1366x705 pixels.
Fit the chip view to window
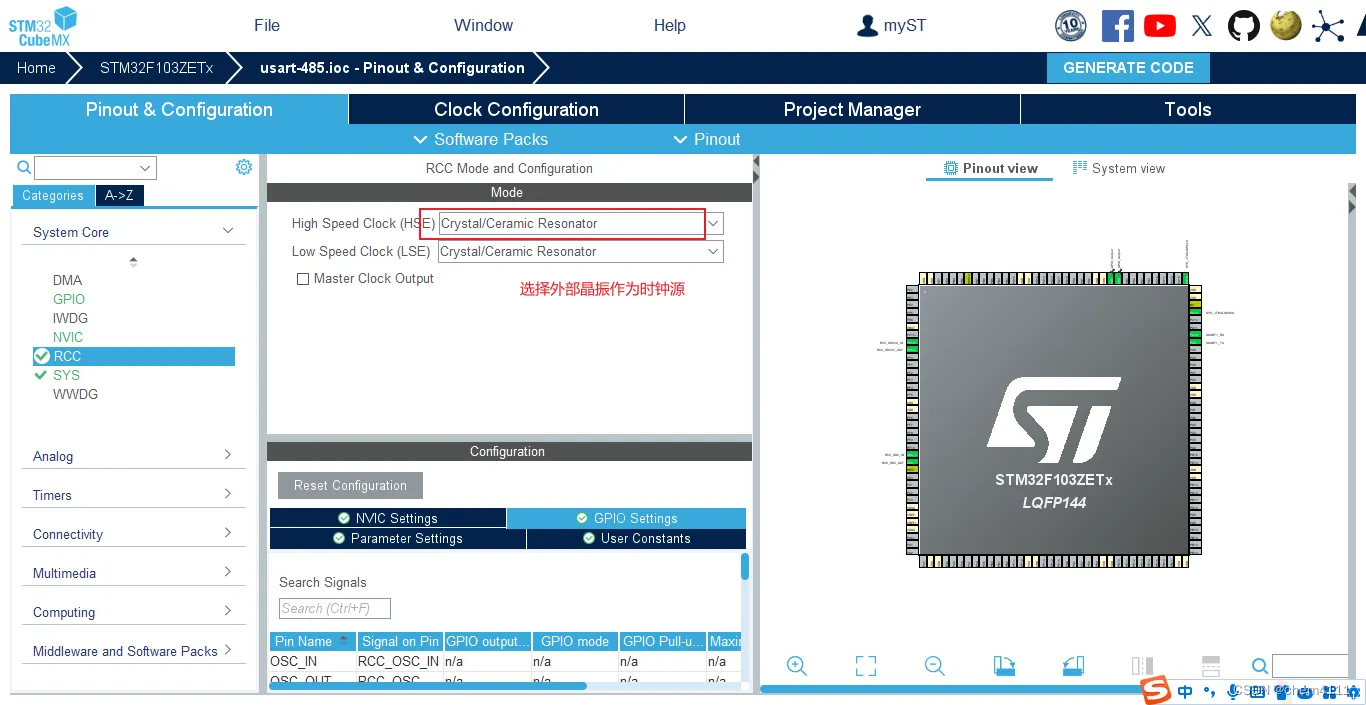click(x=866, y=666)
